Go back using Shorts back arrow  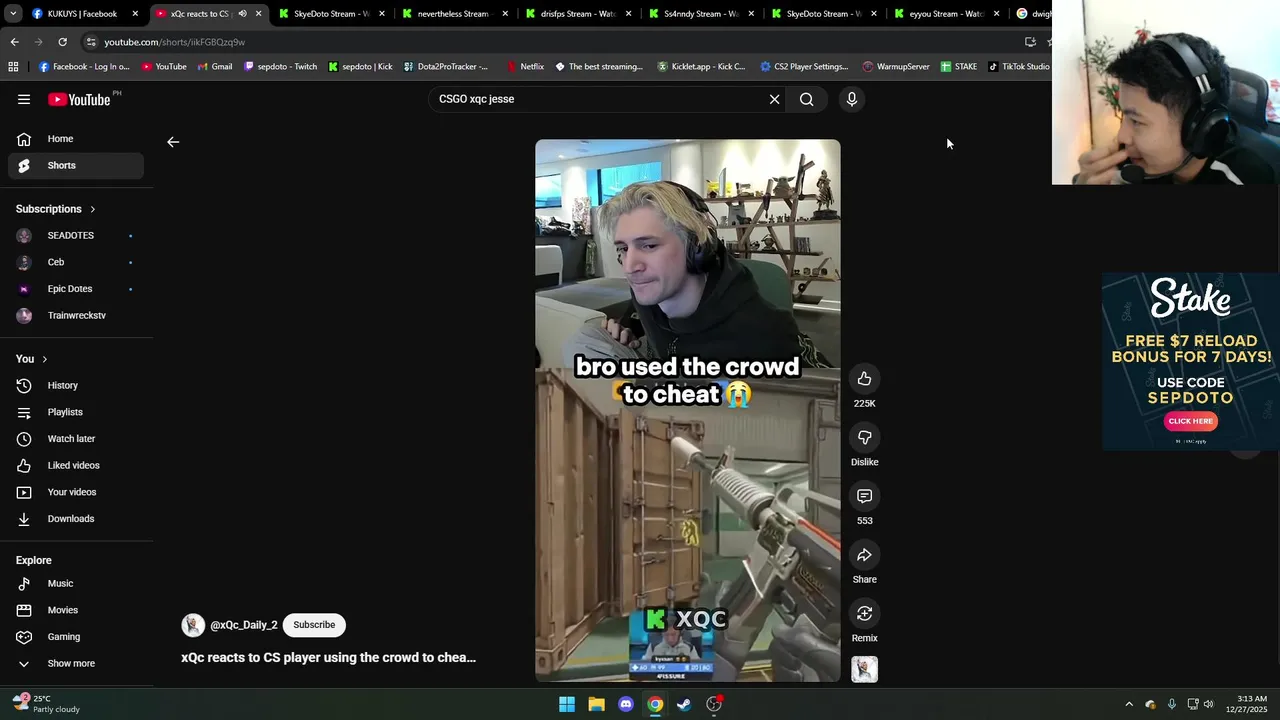[173, 142]
